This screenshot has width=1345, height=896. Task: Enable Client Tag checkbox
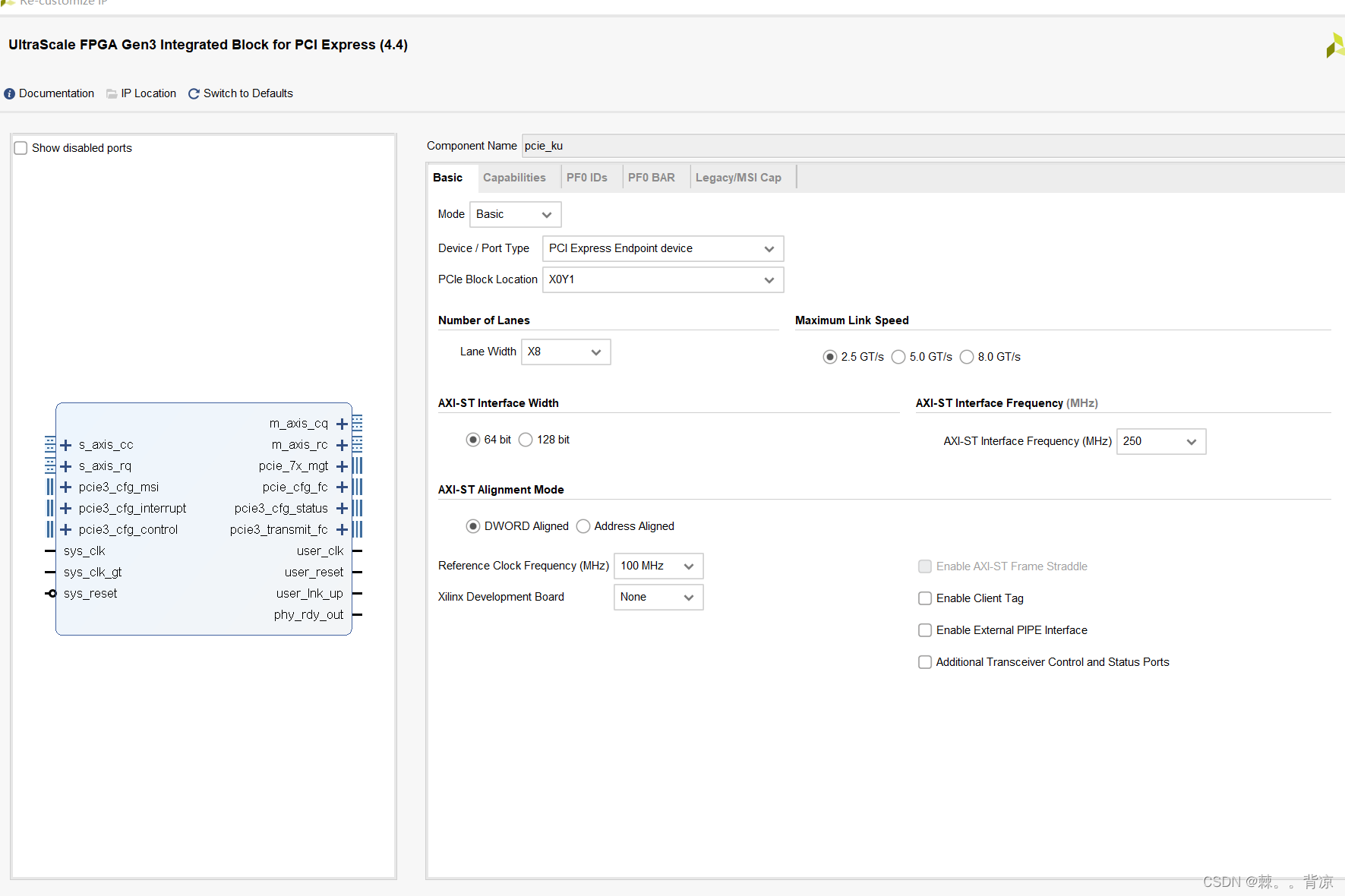pyautogui.click(x=925, y=598)
